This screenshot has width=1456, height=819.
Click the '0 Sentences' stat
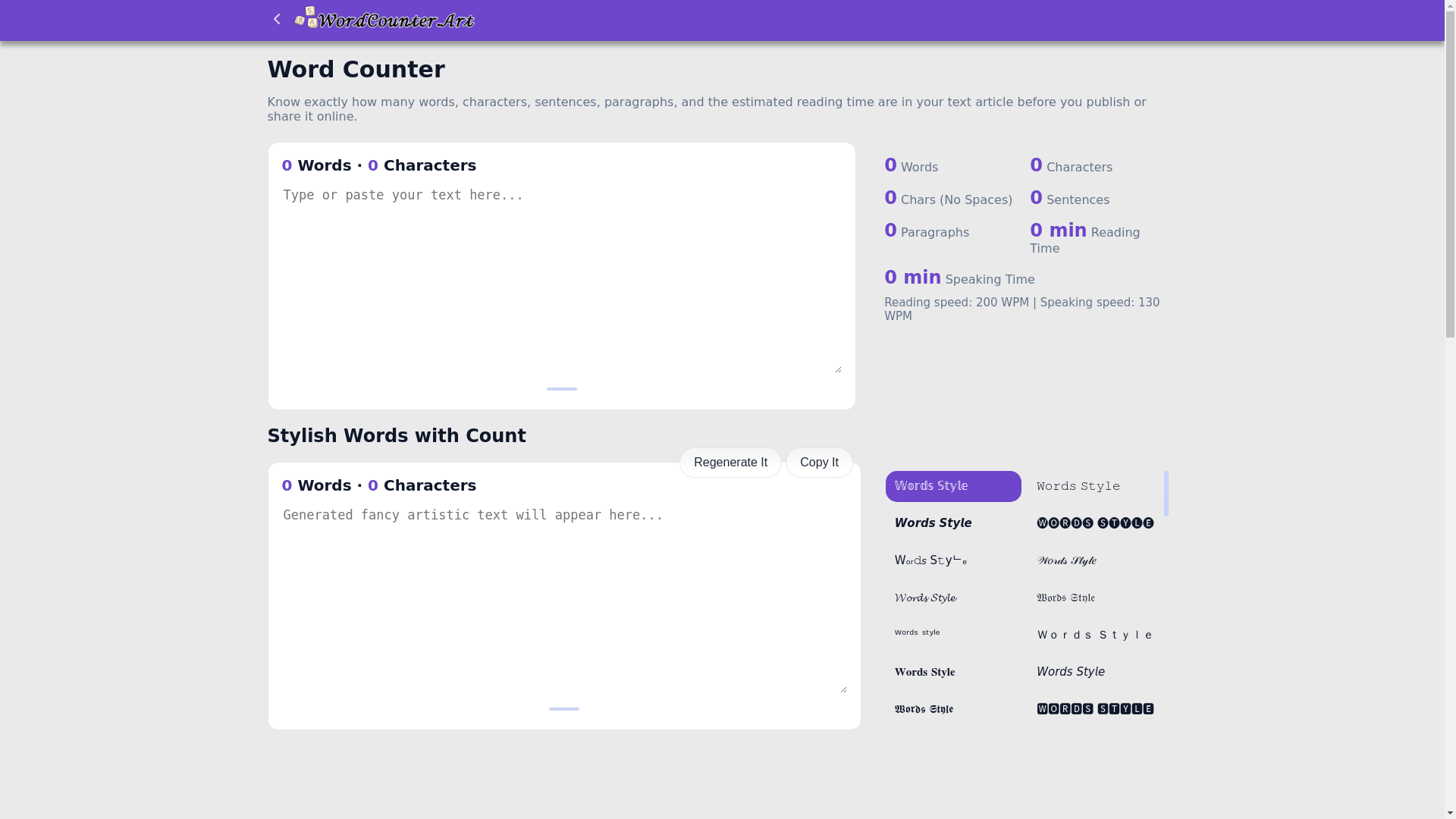pyautogui.click(x=1070, y=198)
